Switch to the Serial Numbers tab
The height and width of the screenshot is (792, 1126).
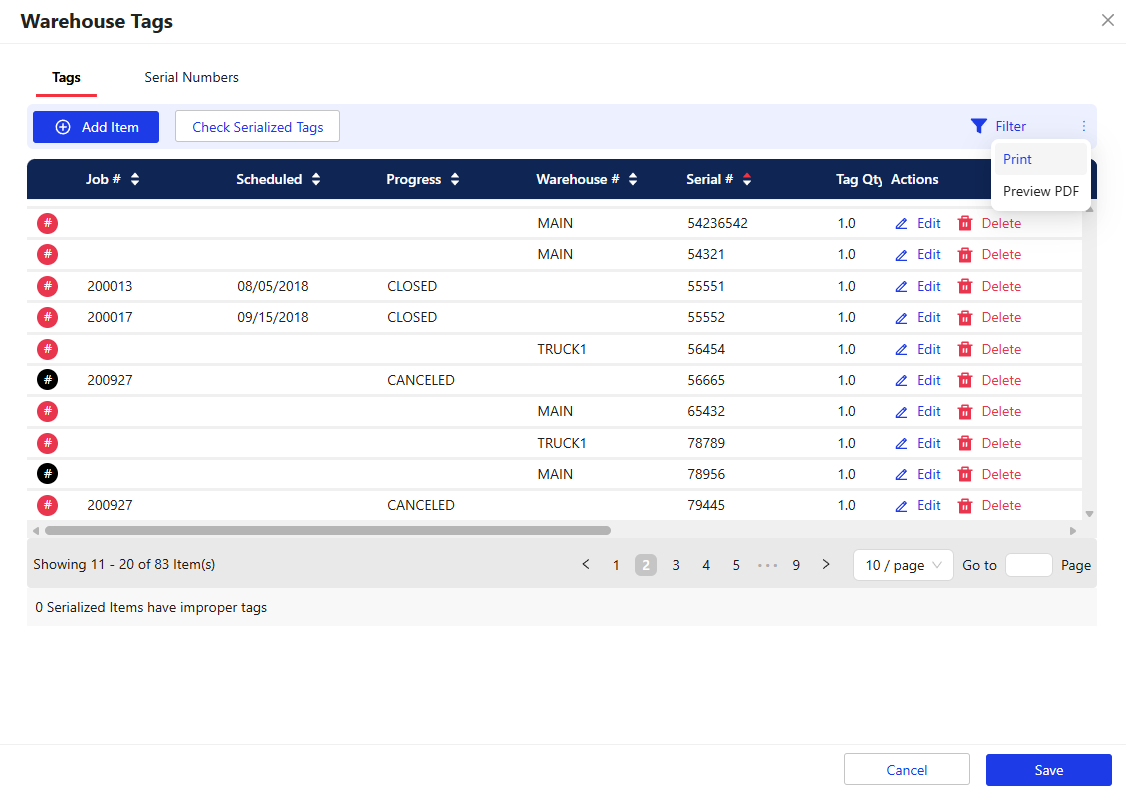coord(191,77)
